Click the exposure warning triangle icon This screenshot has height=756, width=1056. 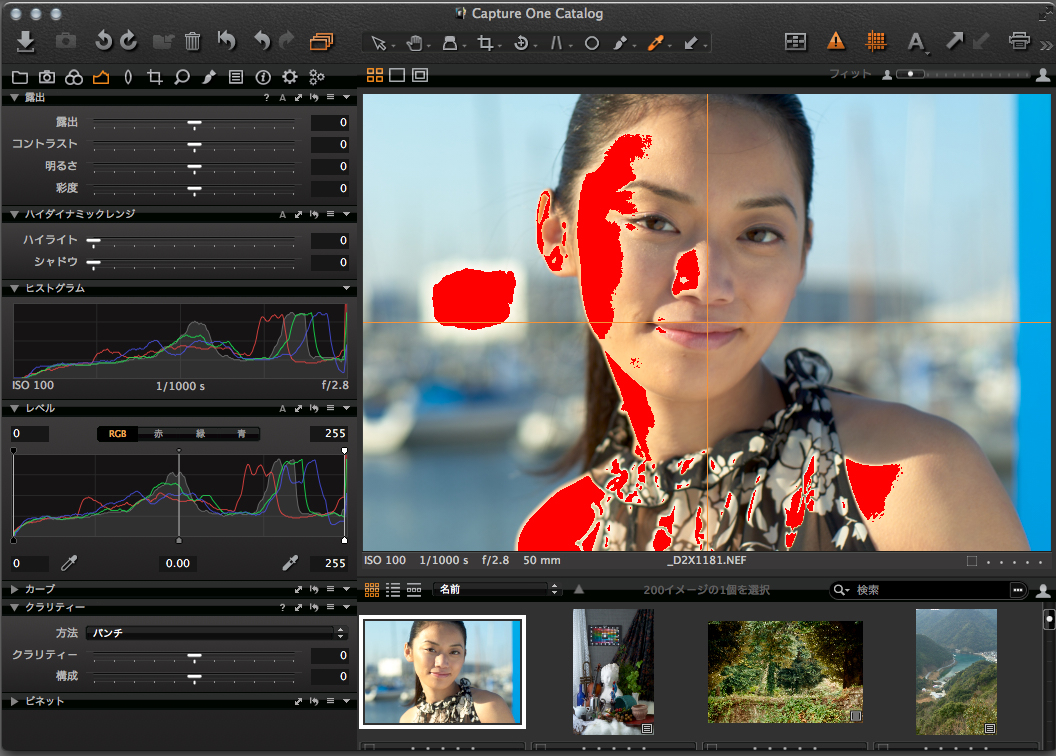836,41
